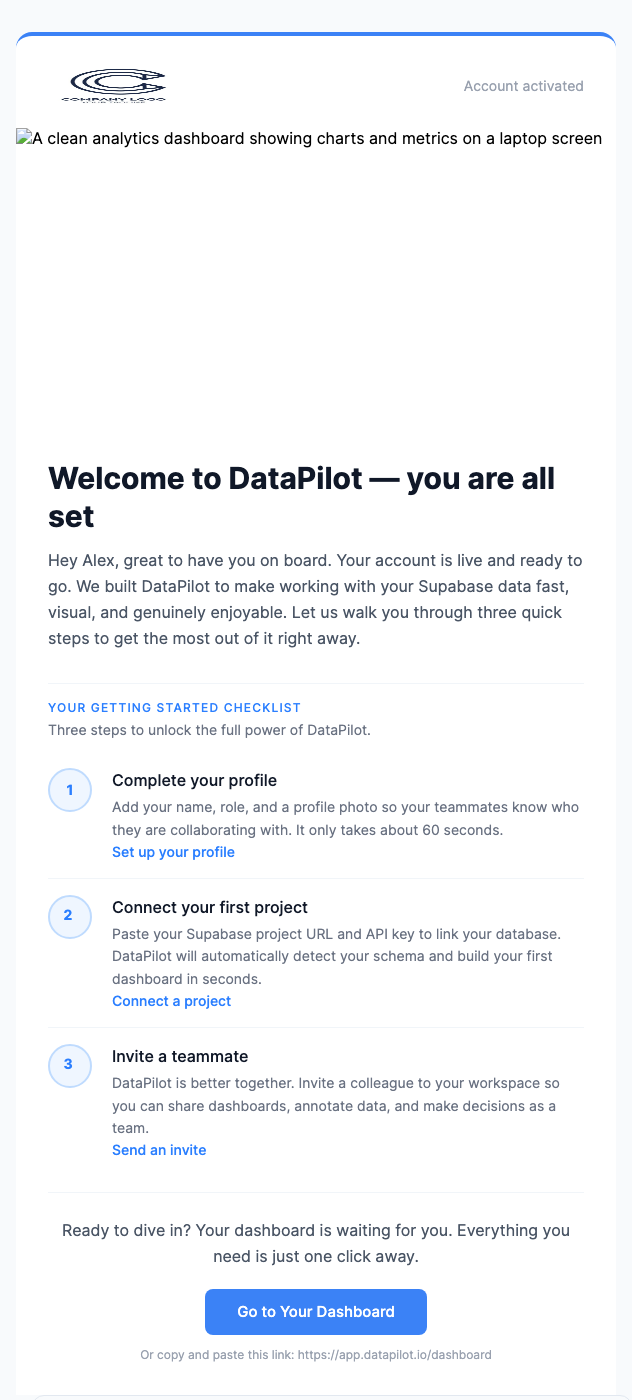Open the Send an invite link
Viewport: 632px width, 1400px height.
point(159,1150)
